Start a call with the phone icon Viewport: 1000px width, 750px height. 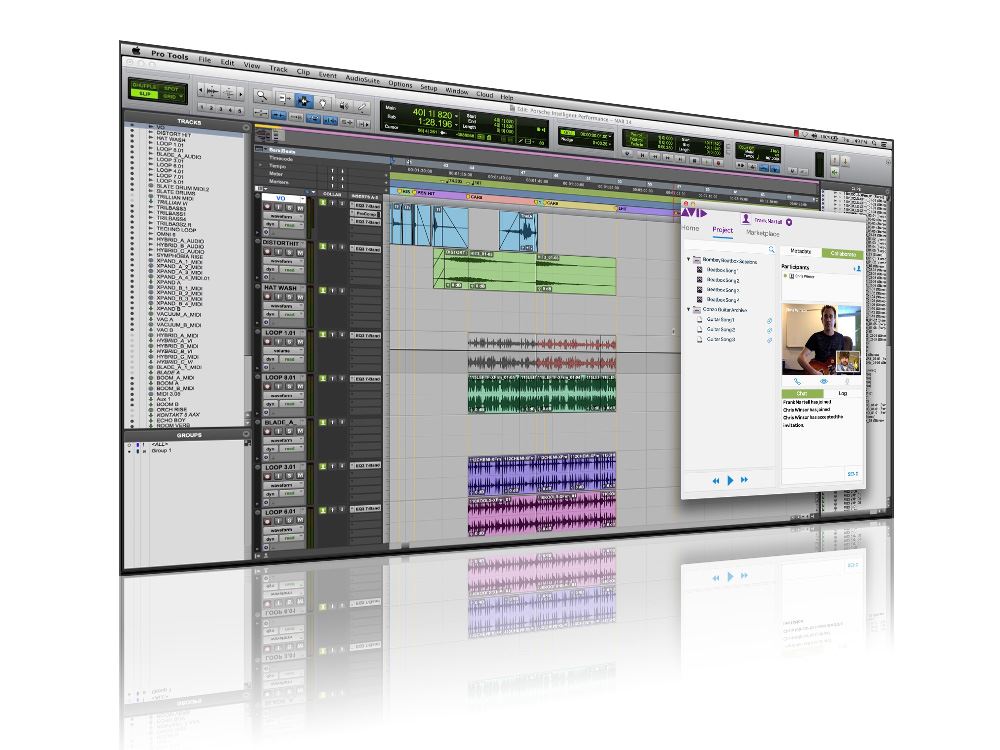797,381
